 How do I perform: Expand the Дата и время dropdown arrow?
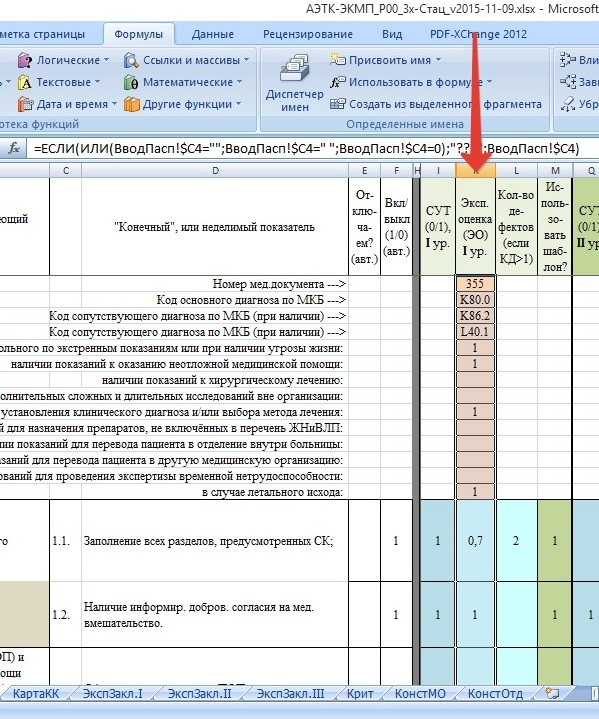click(x=114, y=104)
